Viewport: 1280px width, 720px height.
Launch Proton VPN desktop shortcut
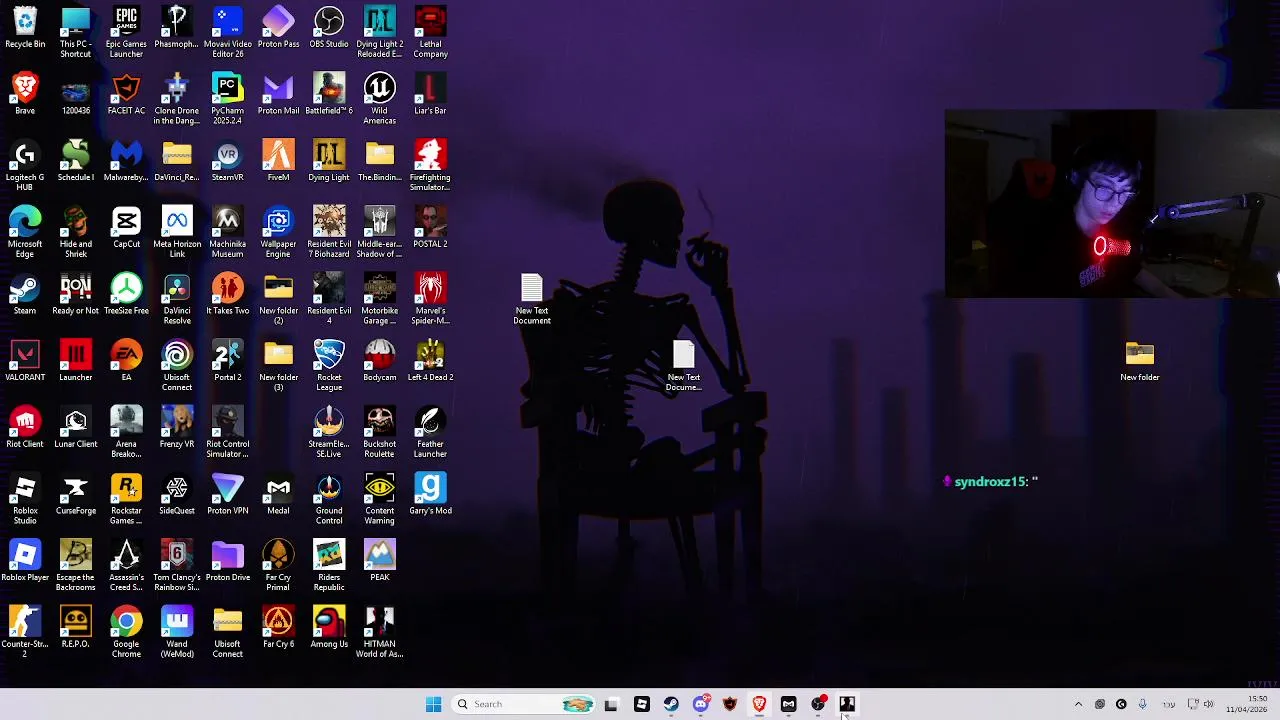click(228, 495)
